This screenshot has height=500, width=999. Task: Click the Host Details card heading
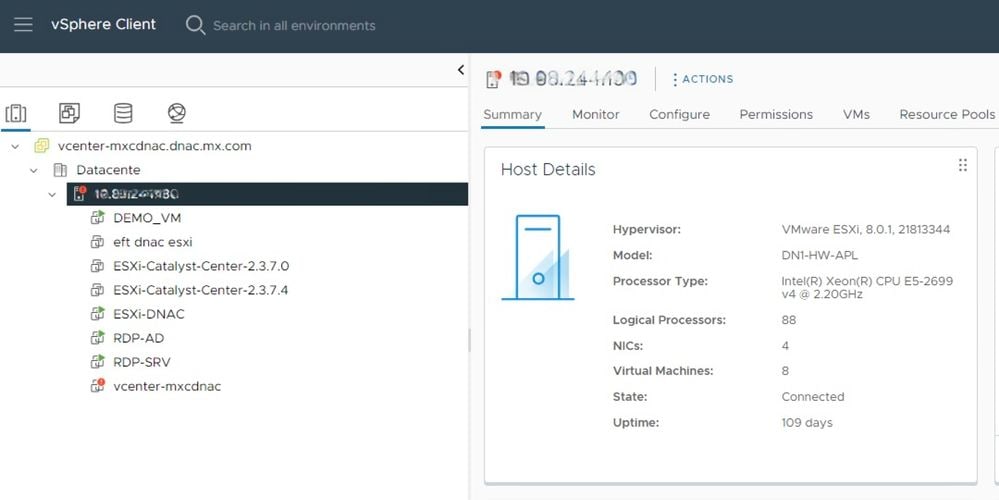(548, 169)
